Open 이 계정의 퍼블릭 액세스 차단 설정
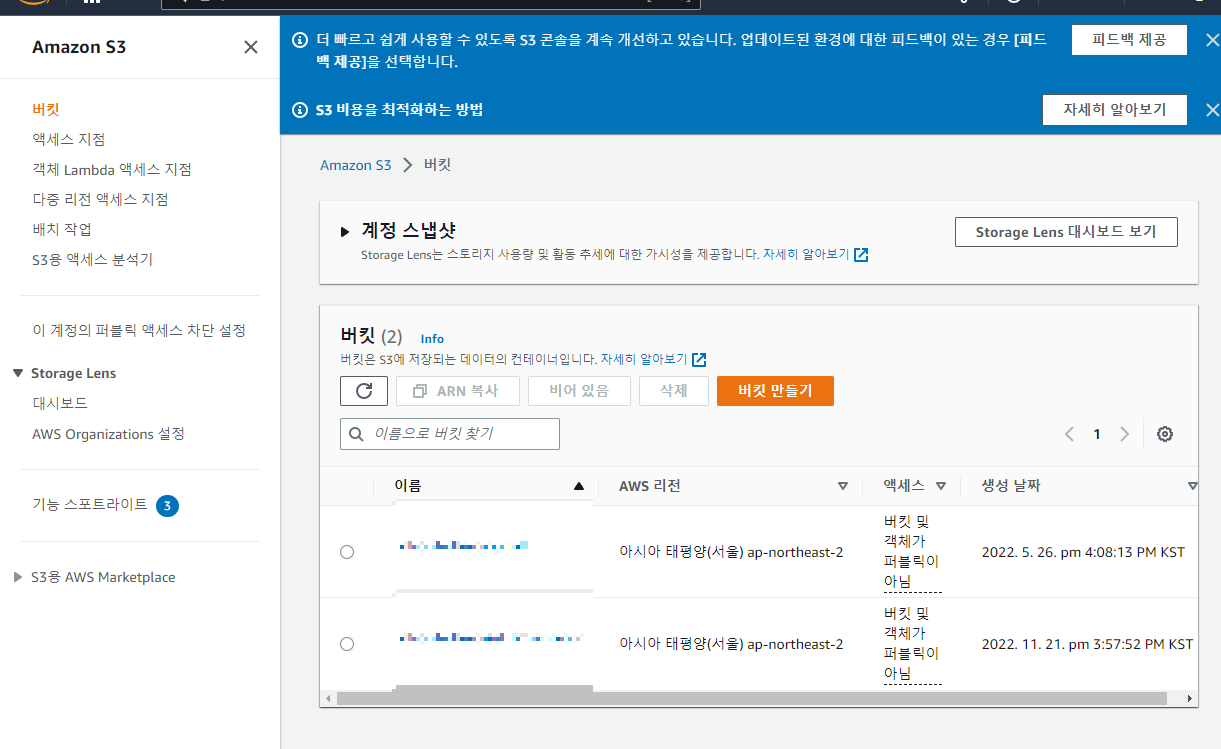Viewport: 1221px width, 749px height. point(139,330)
